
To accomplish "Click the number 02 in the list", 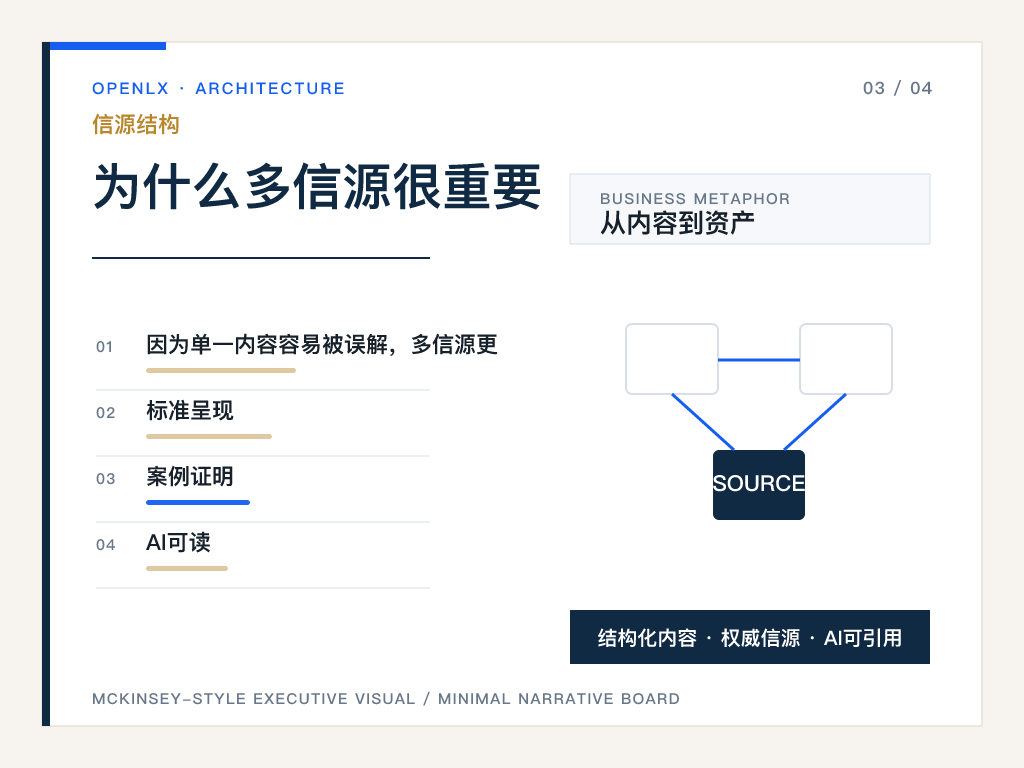I will pyautogui.click(x=105, y=413).
